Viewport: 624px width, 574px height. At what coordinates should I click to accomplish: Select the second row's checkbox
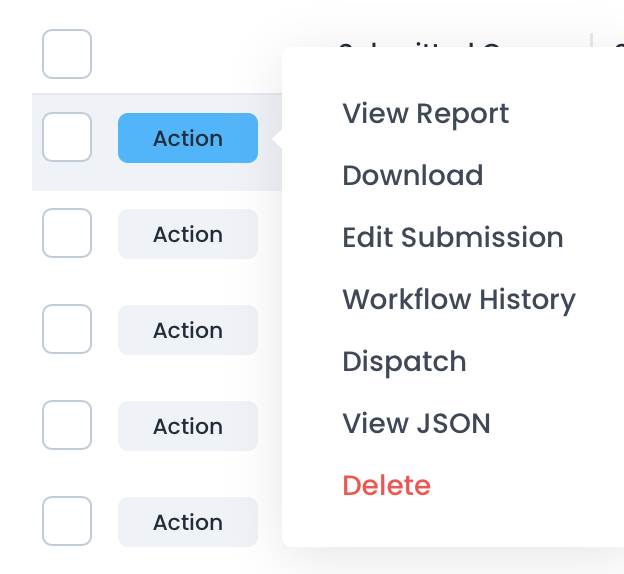tap(67, 233)
